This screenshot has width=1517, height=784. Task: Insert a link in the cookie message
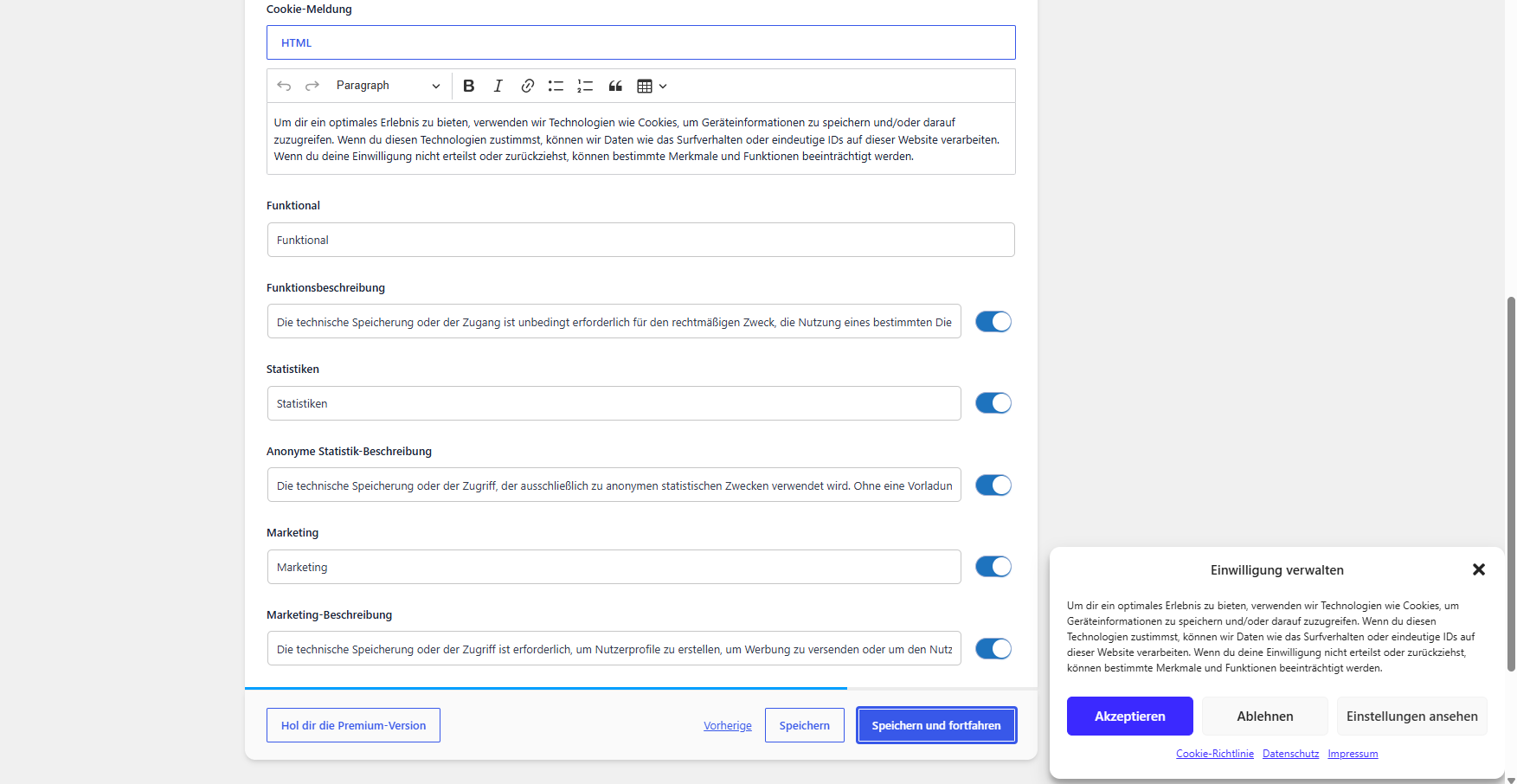tap(528, 86)
